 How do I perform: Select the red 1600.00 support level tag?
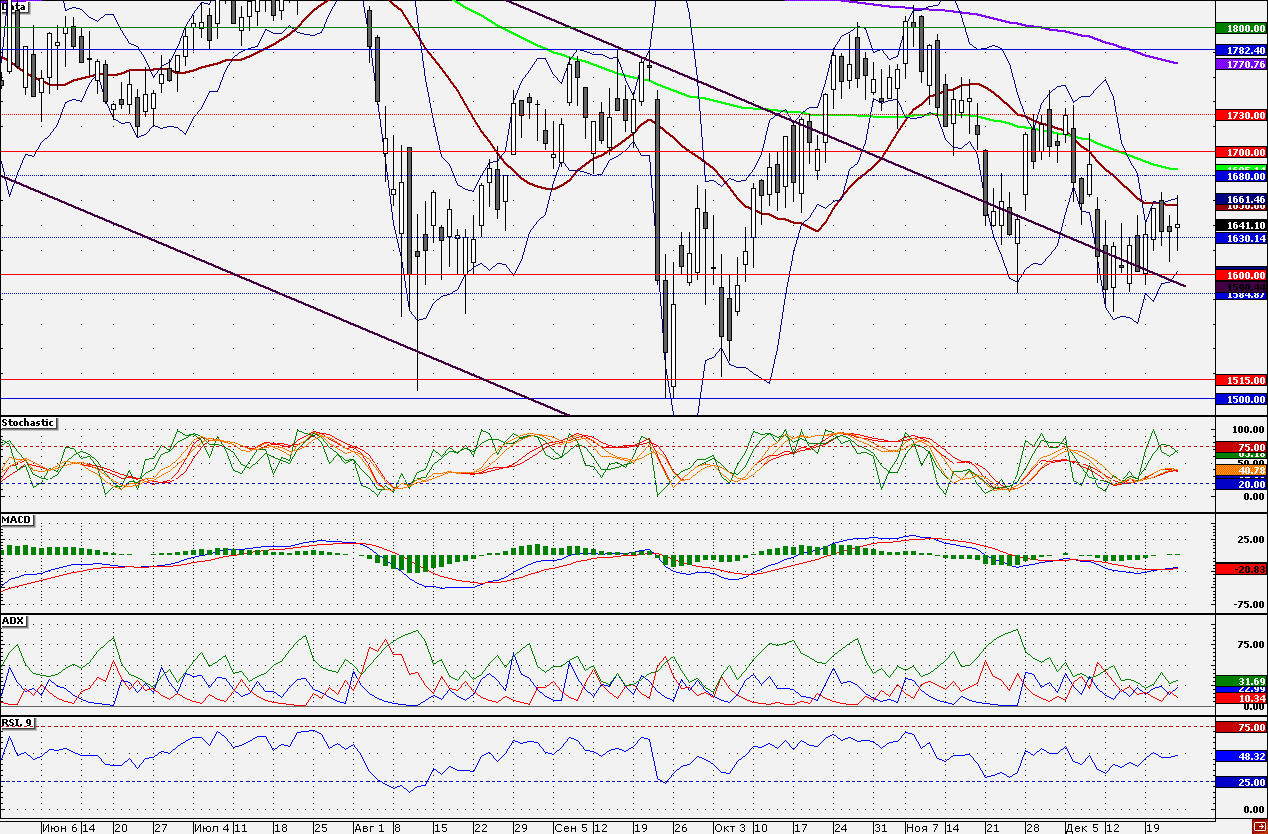tap(1239, 275)
